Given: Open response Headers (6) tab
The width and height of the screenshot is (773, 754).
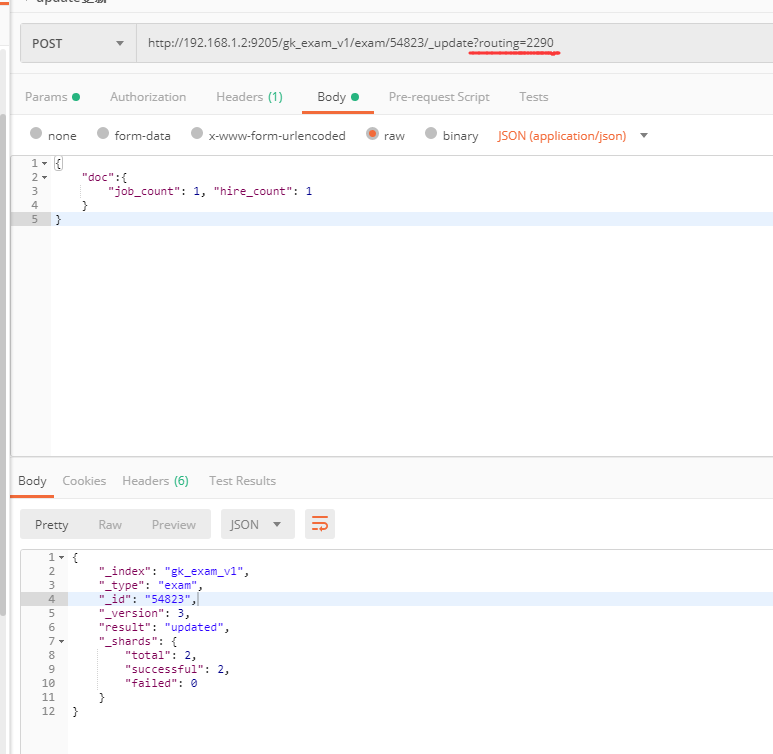Looking at the screenshot, I should click(155, 481).
